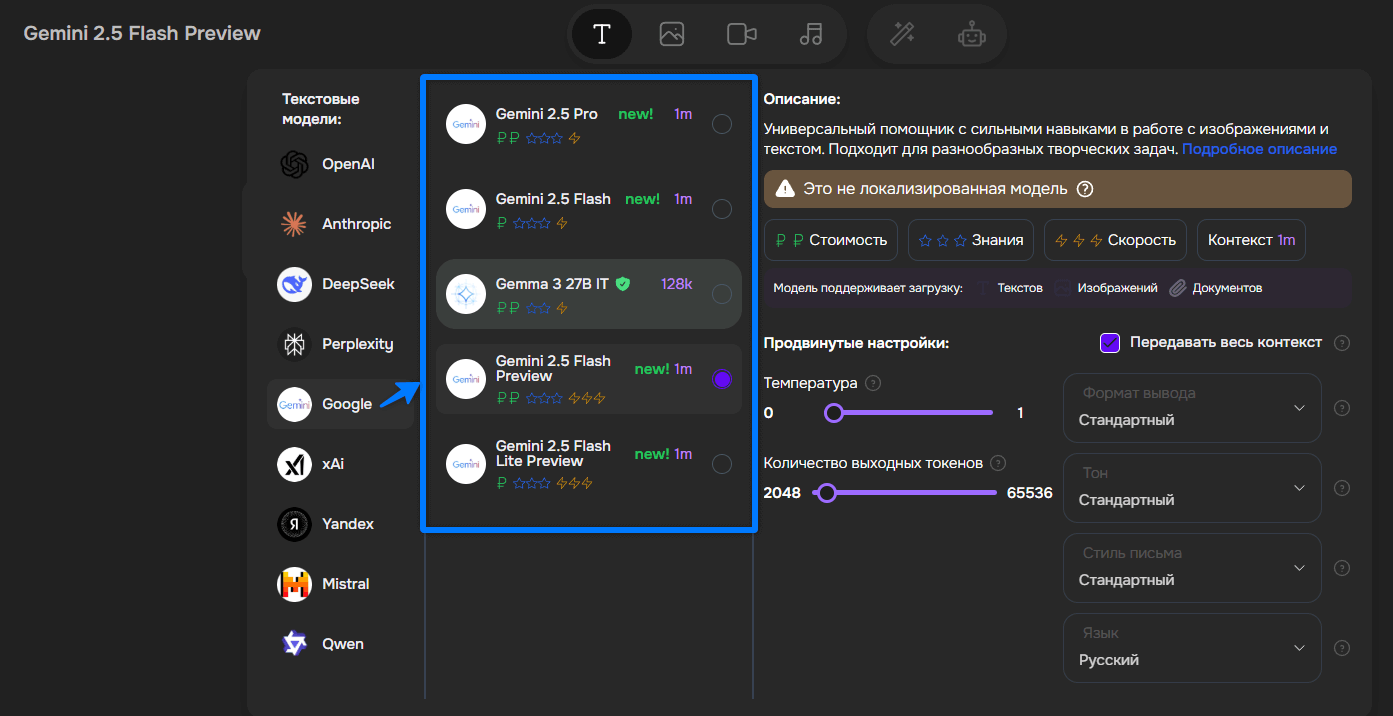Select the text mode T icon

601,34
